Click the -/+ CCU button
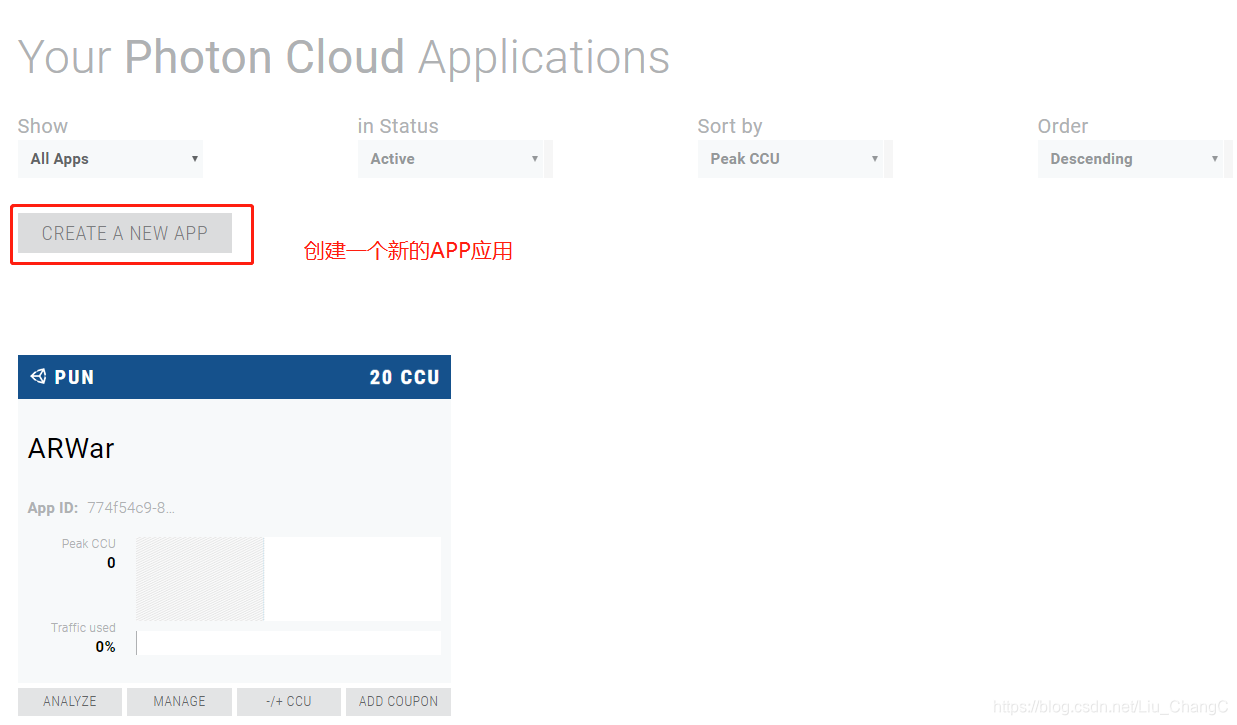Screen dimensions: 1237x725 point(288,701)
